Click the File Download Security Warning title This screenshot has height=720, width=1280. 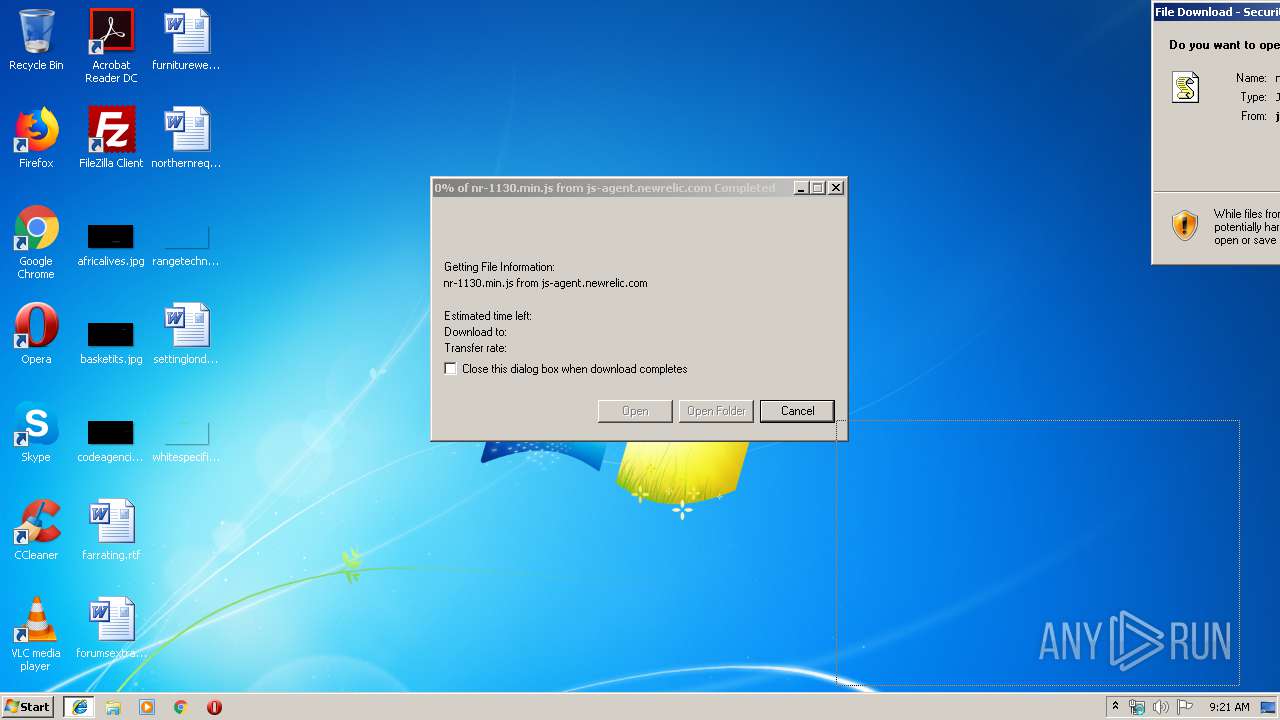click(1217, 12)
